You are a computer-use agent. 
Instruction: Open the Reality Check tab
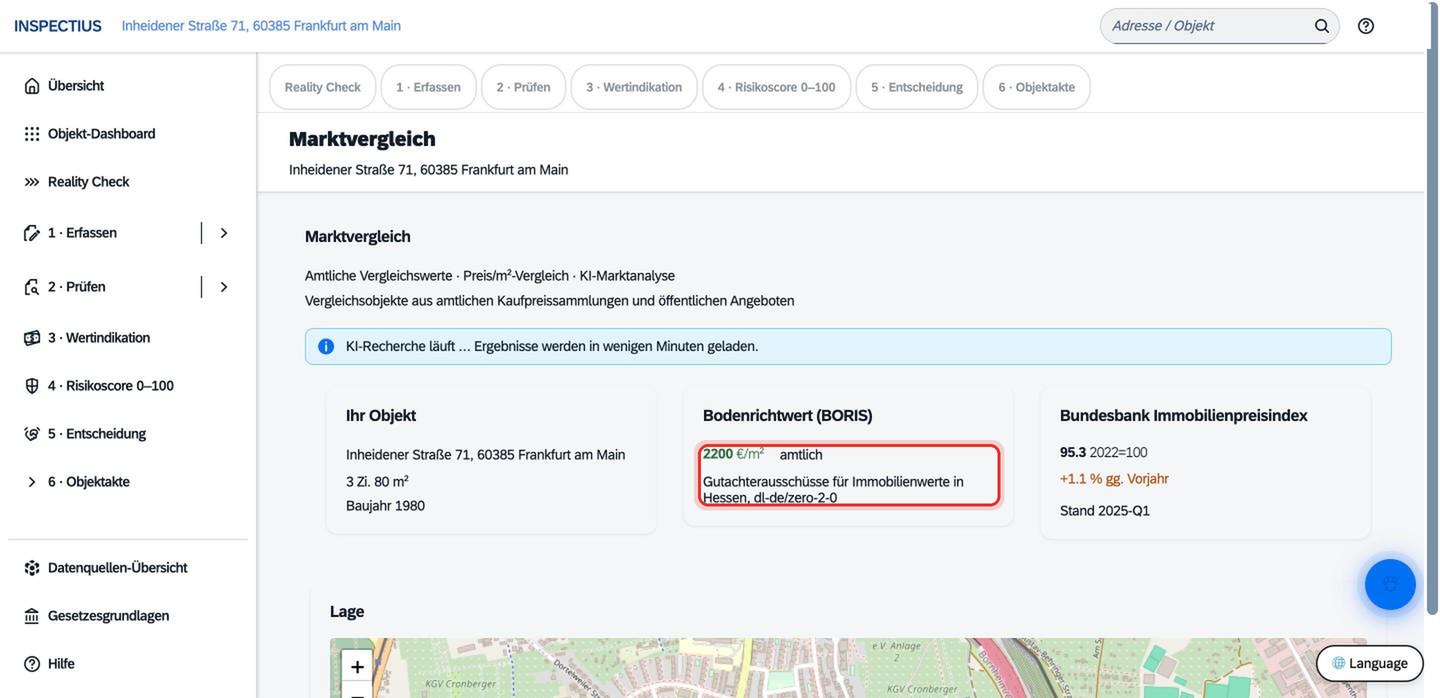click(323, 87)
